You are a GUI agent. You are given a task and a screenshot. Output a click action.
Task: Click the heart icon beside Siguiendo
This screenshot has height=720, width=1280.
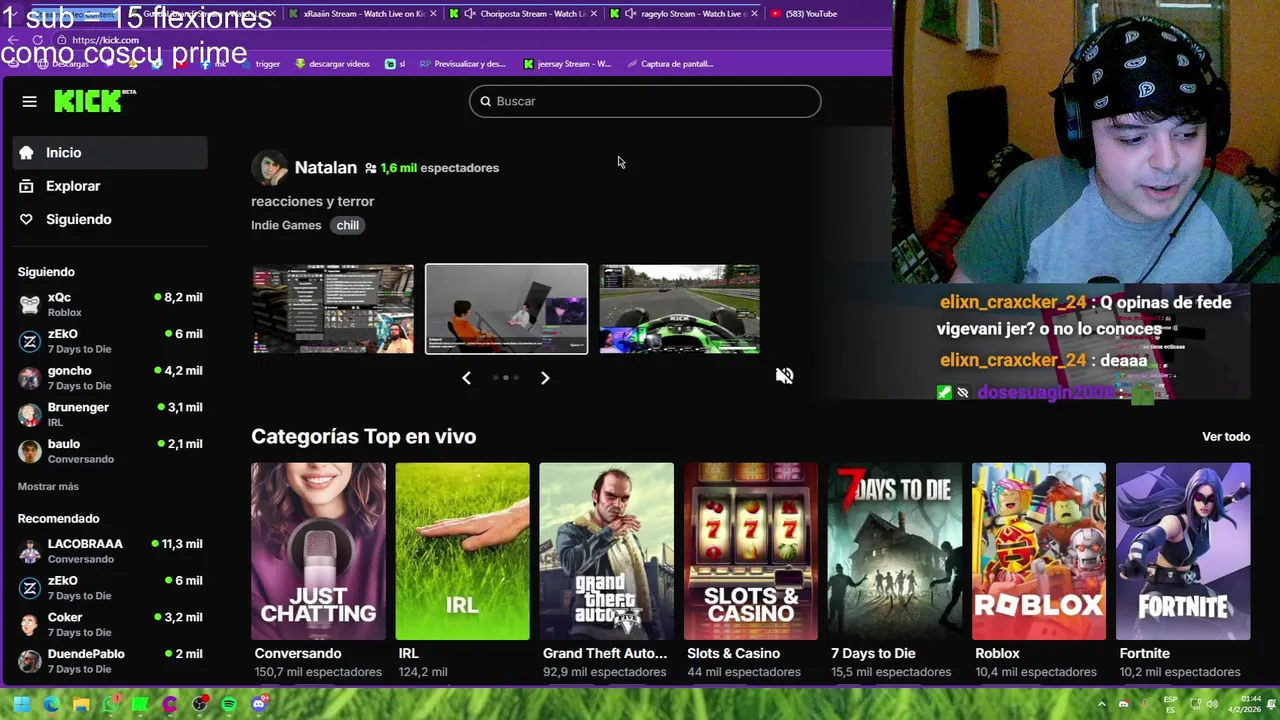[x=26, y=219]
